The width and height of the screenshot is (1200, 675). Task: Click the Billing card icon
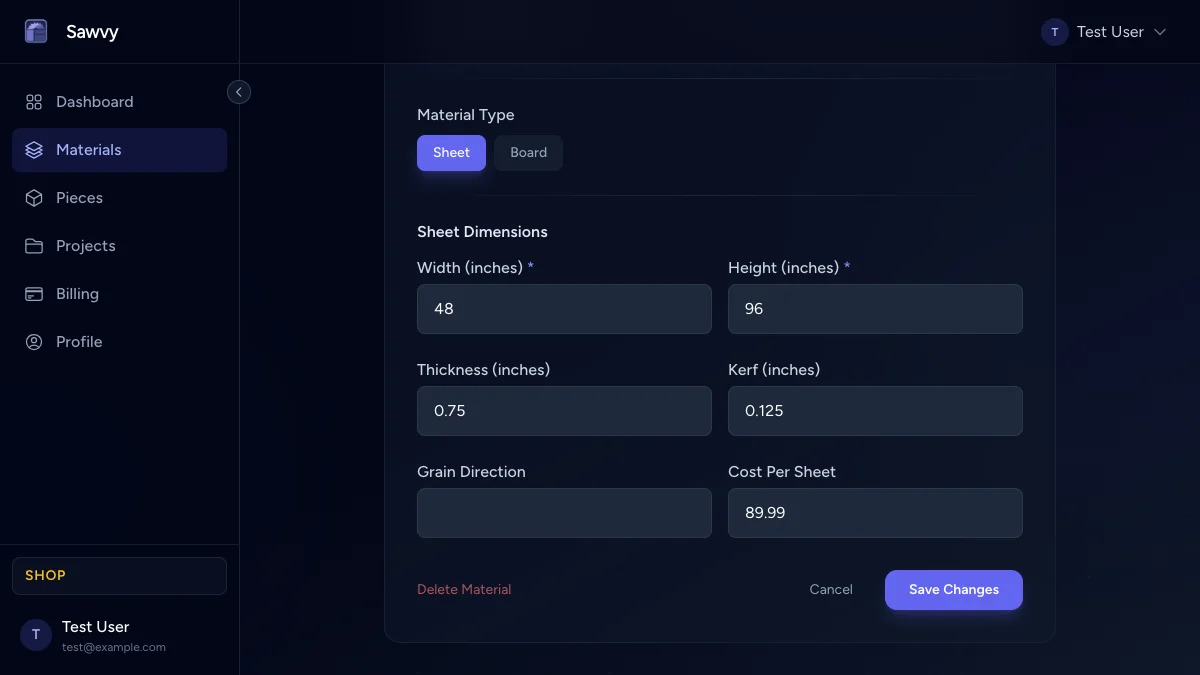(x=34, y=294)
